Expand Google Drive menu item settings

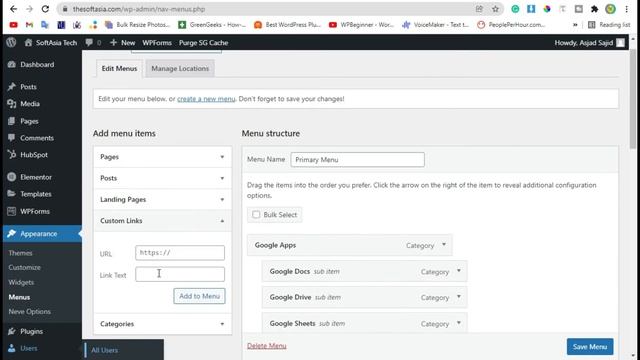point(459,297)
